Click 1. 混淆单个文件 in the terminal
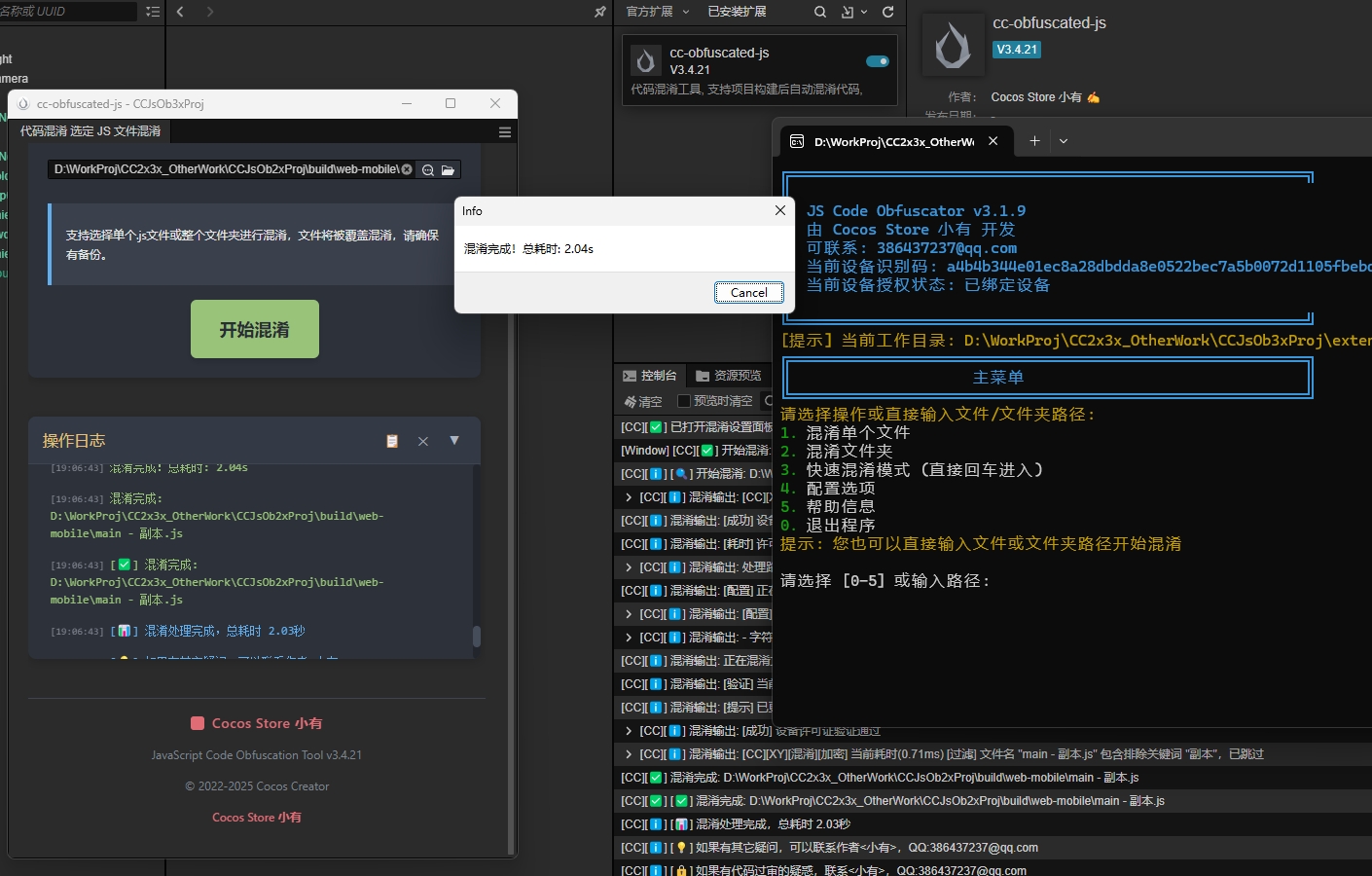 (845, 432)
